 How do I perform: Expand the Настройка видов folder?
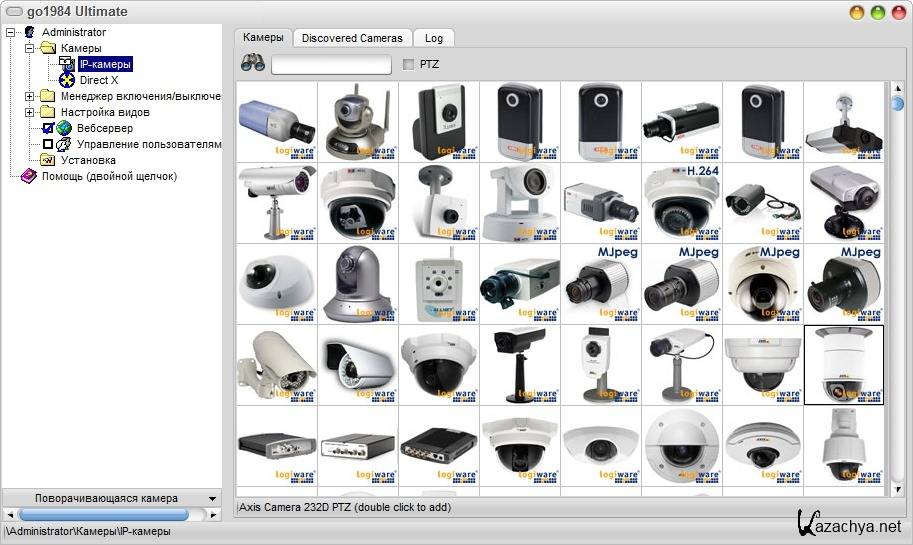30,112
